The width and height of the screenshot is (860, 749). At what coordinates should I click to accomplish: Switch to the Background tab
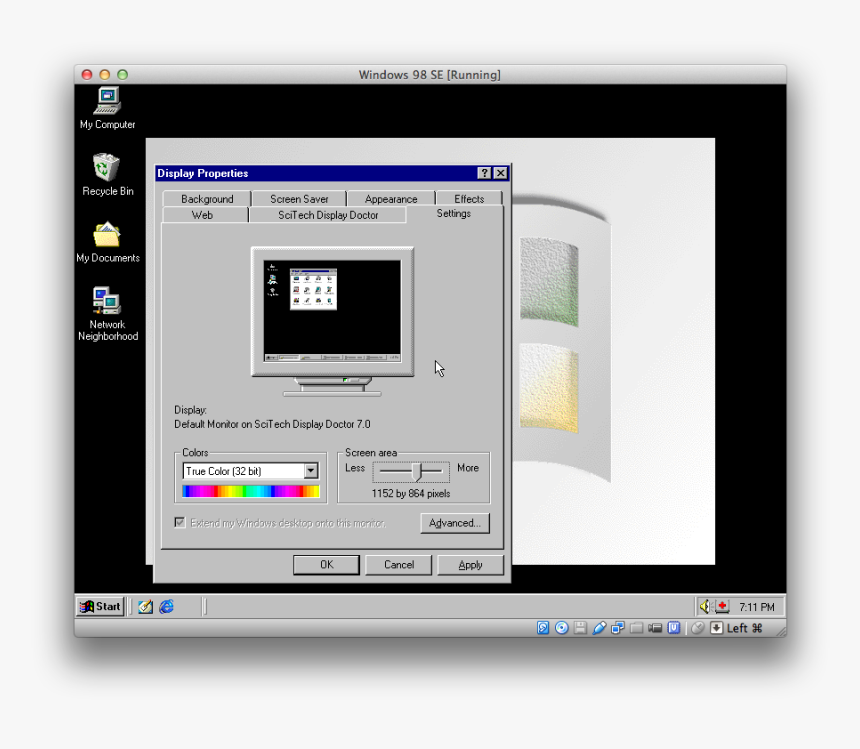(x=207, y=198)
